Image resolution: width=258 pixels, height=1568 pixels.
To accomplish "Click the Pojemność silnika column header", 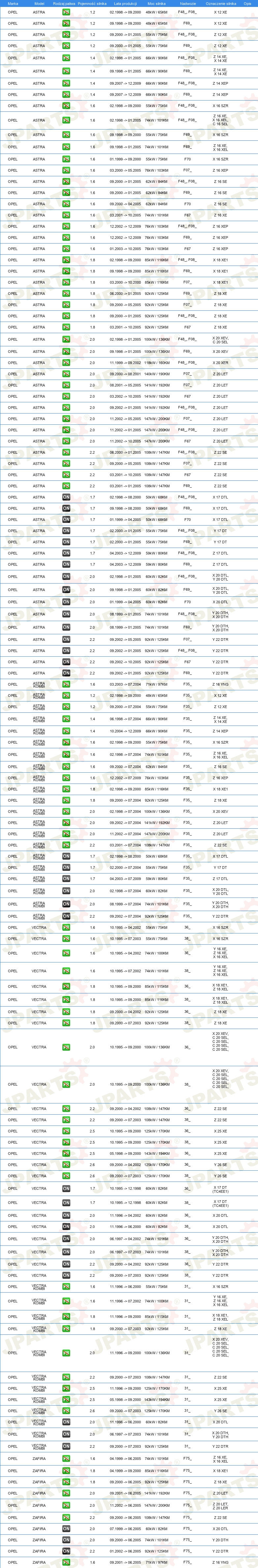I will click(x=92, y=4).
